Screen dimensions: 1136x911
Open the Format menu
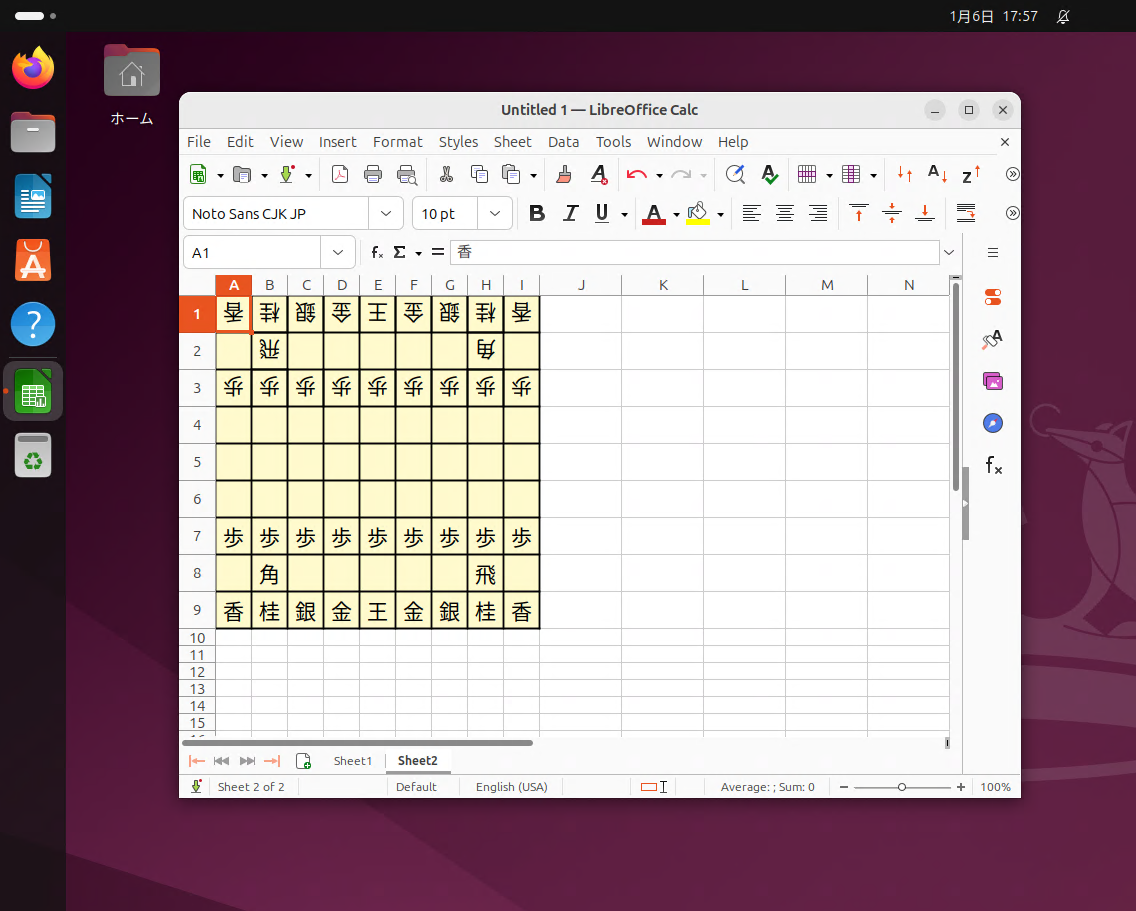click(x=397, y=142)
